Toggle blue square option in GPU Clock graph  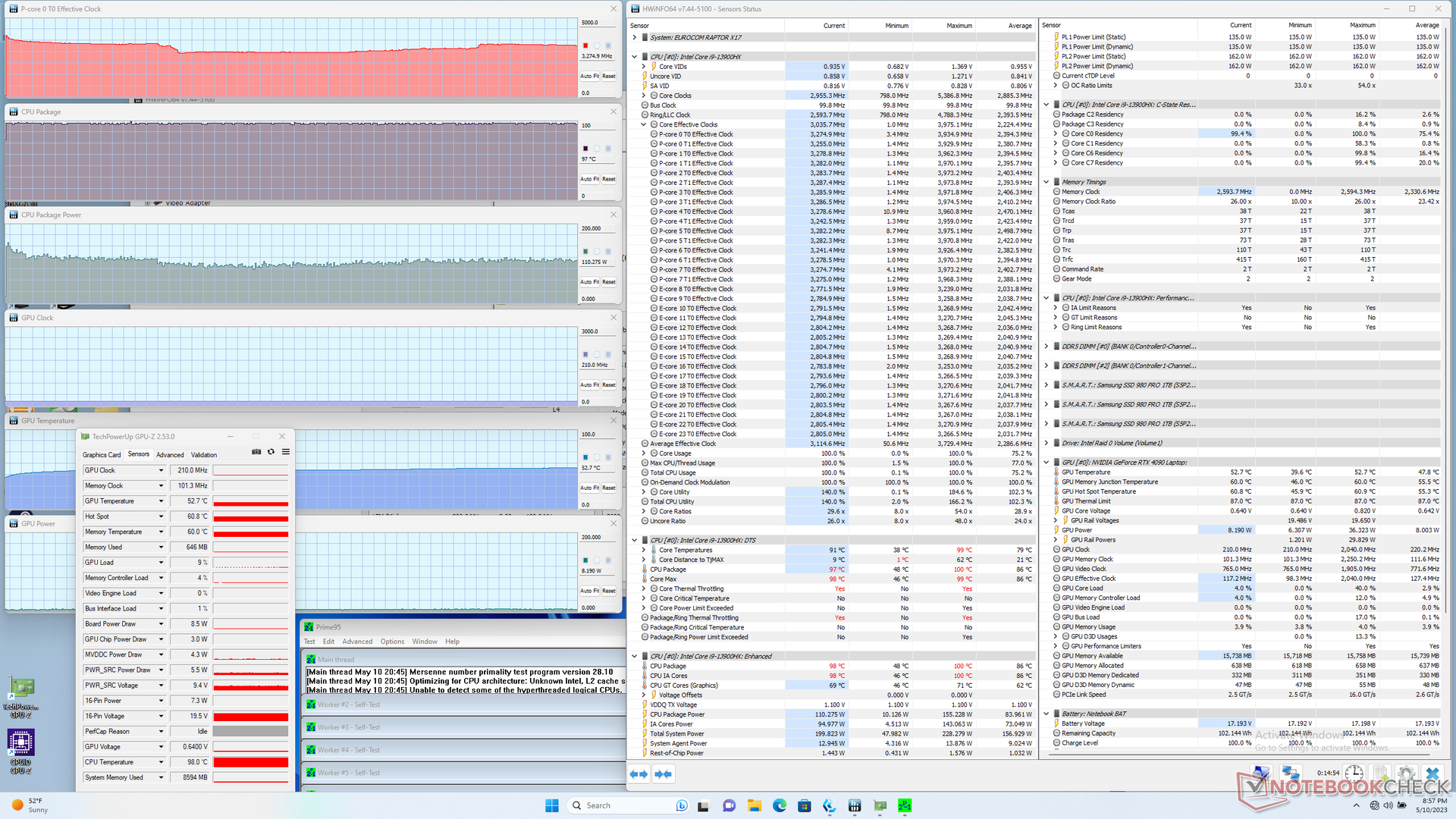tap(608, 354)
